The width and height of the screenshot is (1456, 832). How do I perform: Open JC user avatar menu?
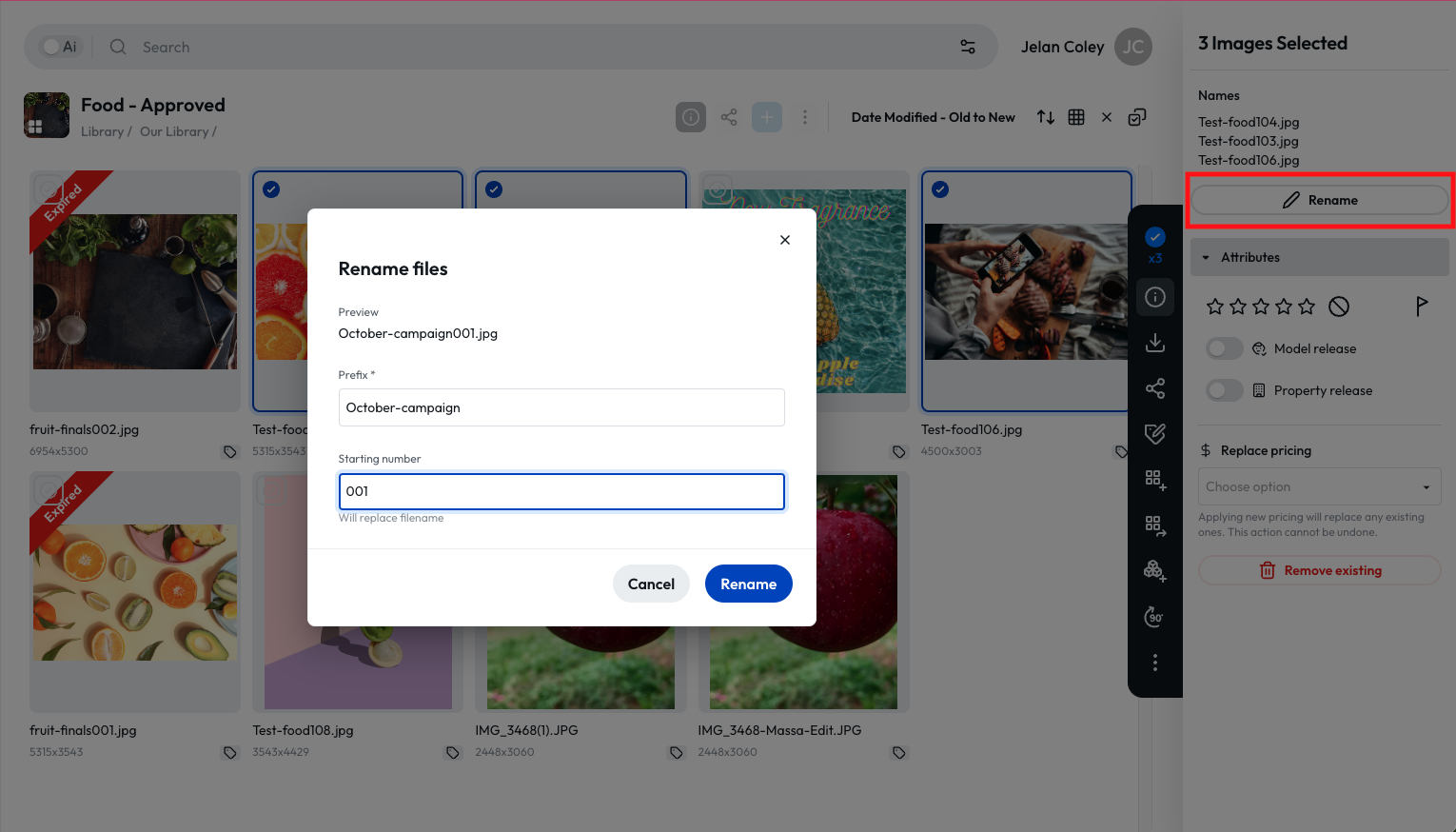point(1133,47)
